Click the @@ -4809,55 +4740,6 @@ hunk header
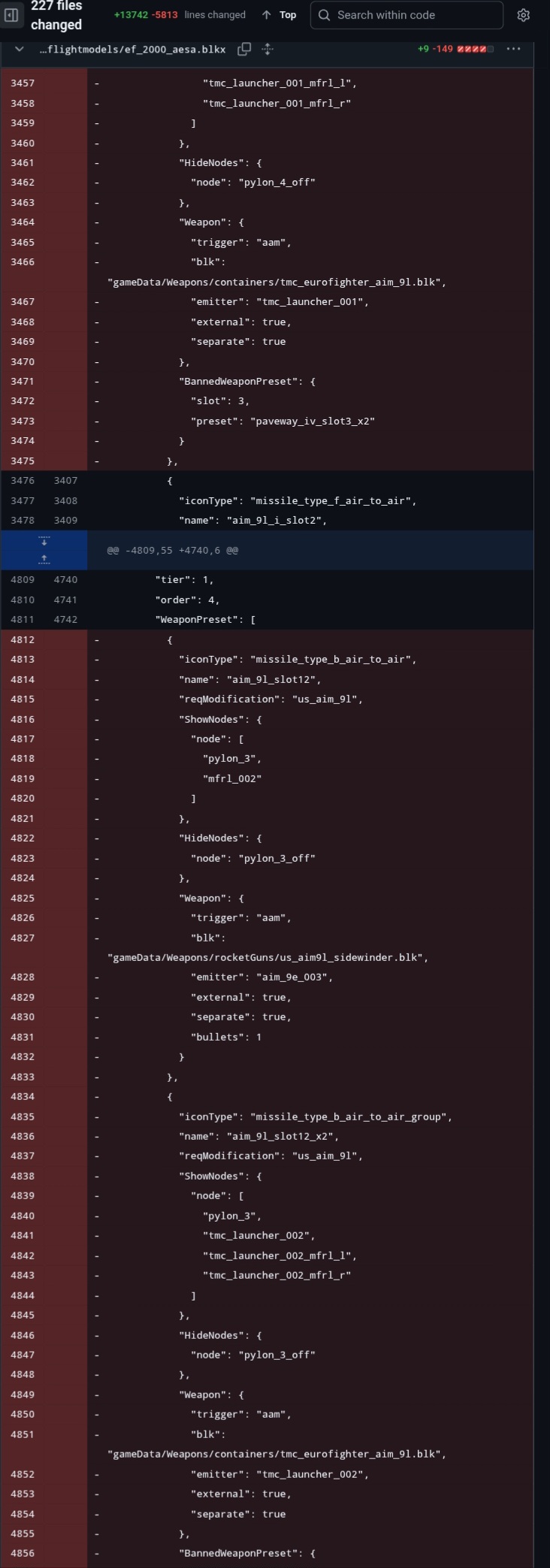Screen dimensions: 550x1568 pos(173,551)
